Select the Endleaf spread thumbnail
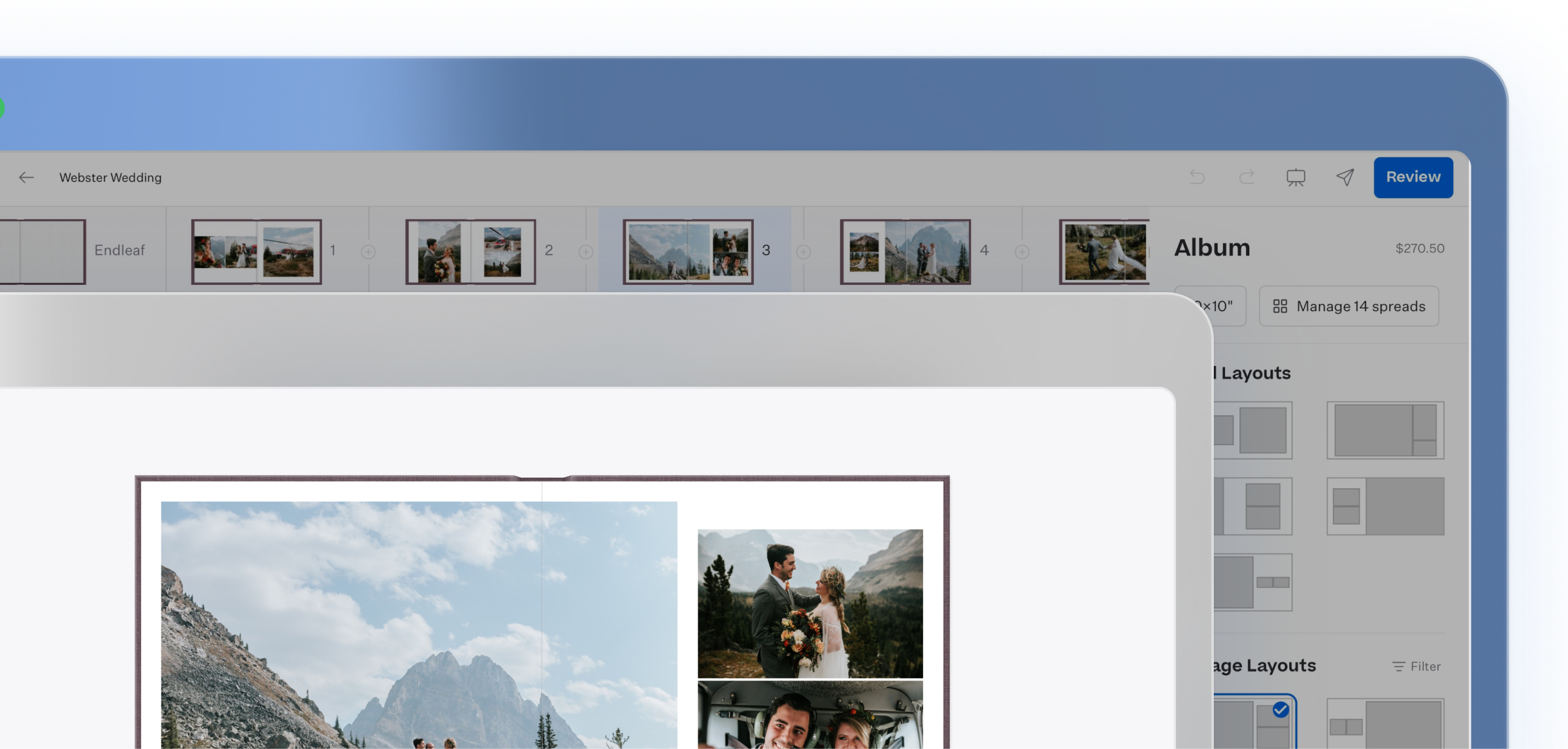Screen dimensions: 1568x749 (x=42, y=252)
